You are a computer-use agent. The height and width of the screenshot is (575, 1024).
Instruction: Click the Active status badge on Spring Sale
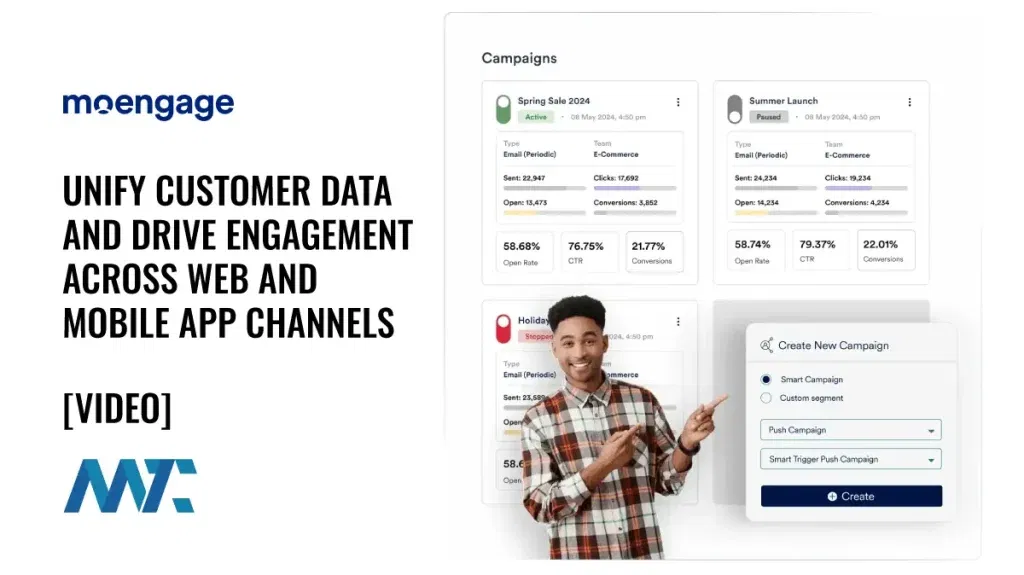click(536, 117)
